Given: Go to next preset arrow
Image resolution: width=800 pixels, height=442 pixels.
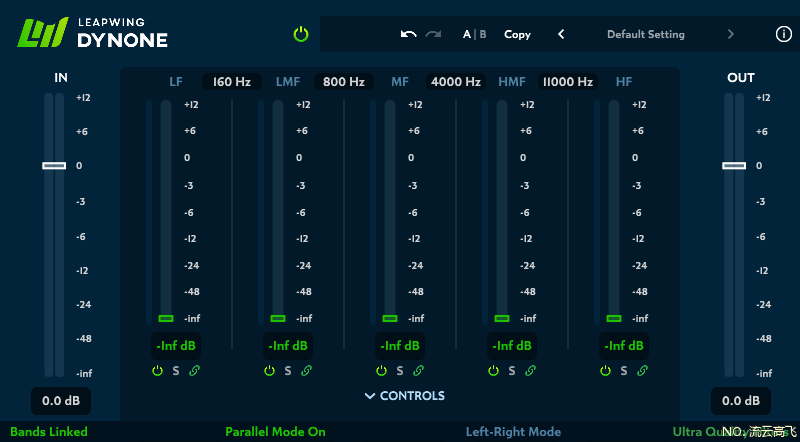Looking at the screenshot, I should [731, 34].
